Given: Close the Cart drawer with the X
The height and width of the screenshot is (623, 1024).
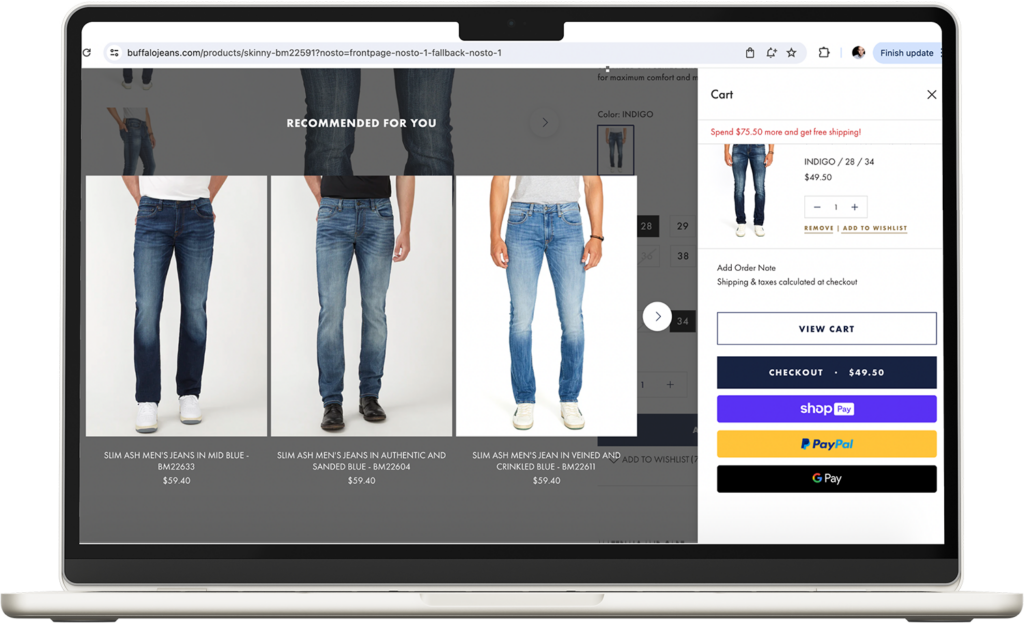Looking at the screenshot, I should pos(932,95).
